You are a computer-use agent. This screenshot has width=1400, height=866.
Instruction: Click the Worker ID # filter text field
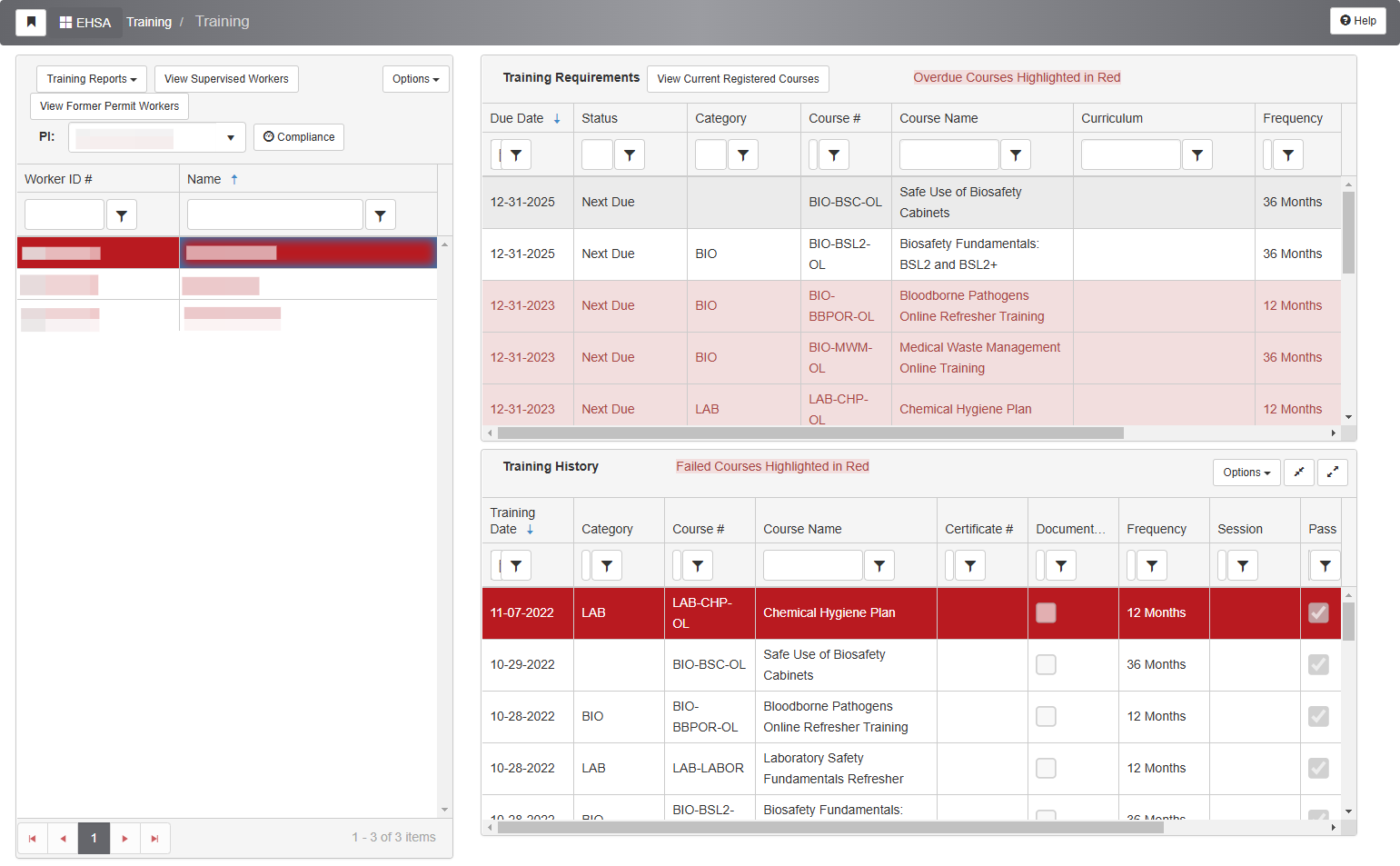click(x=64, y=215)
